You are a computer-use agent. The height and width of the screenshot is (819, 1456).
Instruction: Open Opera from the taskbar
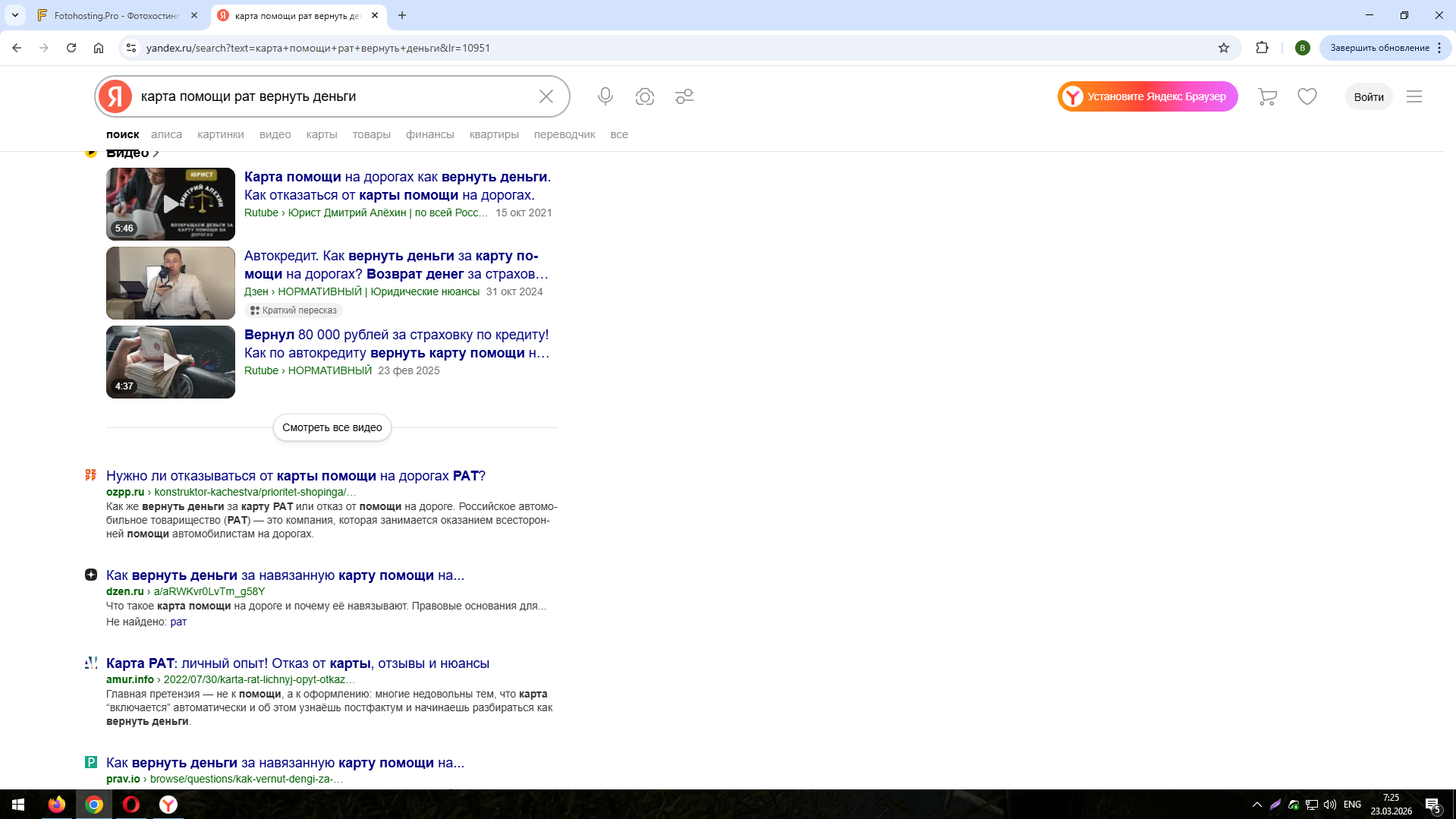pos(131,805)
